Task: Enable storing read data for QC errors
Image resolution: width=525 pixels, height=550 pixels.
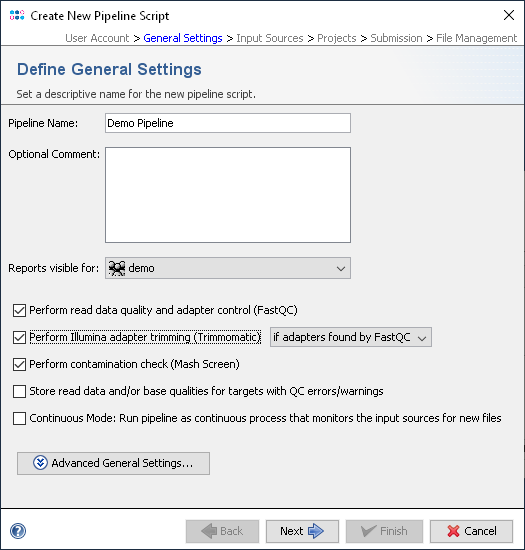Action: pyautogui.click(x=19, y=391)
